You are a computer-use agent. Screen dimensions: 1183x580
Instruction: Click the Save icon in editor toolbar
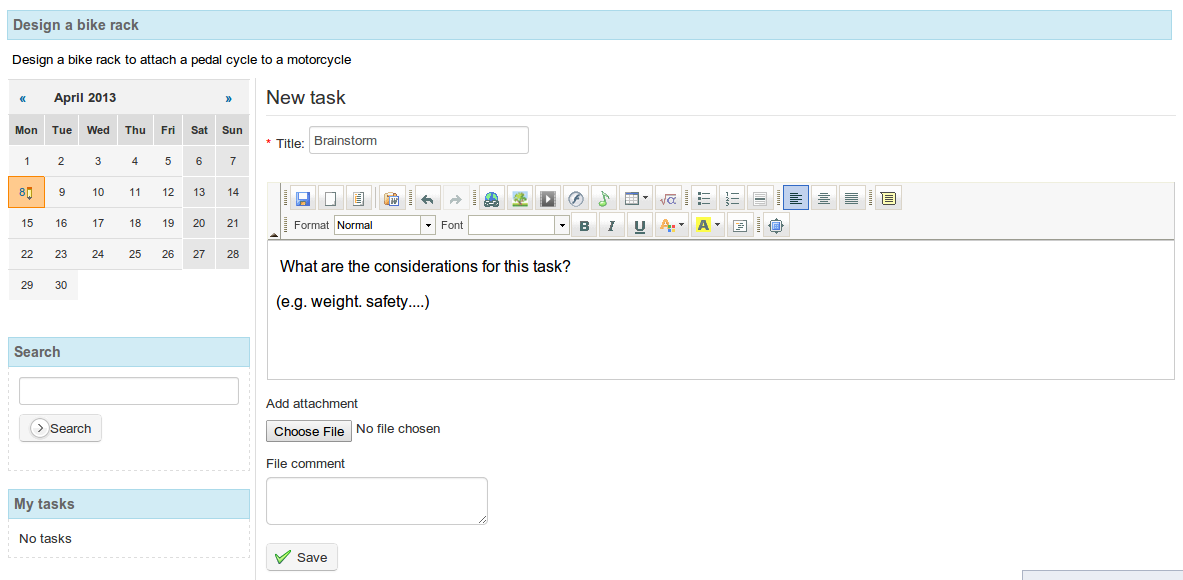(x=303, y=198)
